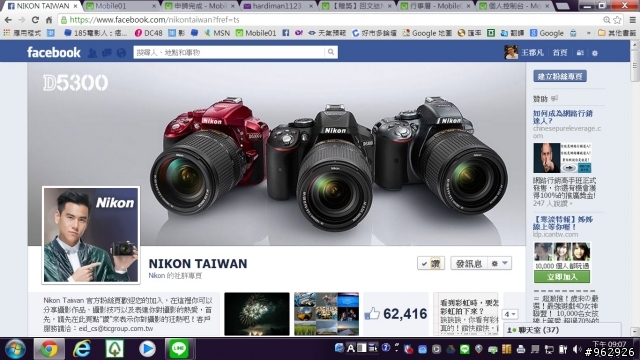This screenshot has height=360, width=640.
Task: Open the sponsored ads flag menu
Action: pos(554,98)
